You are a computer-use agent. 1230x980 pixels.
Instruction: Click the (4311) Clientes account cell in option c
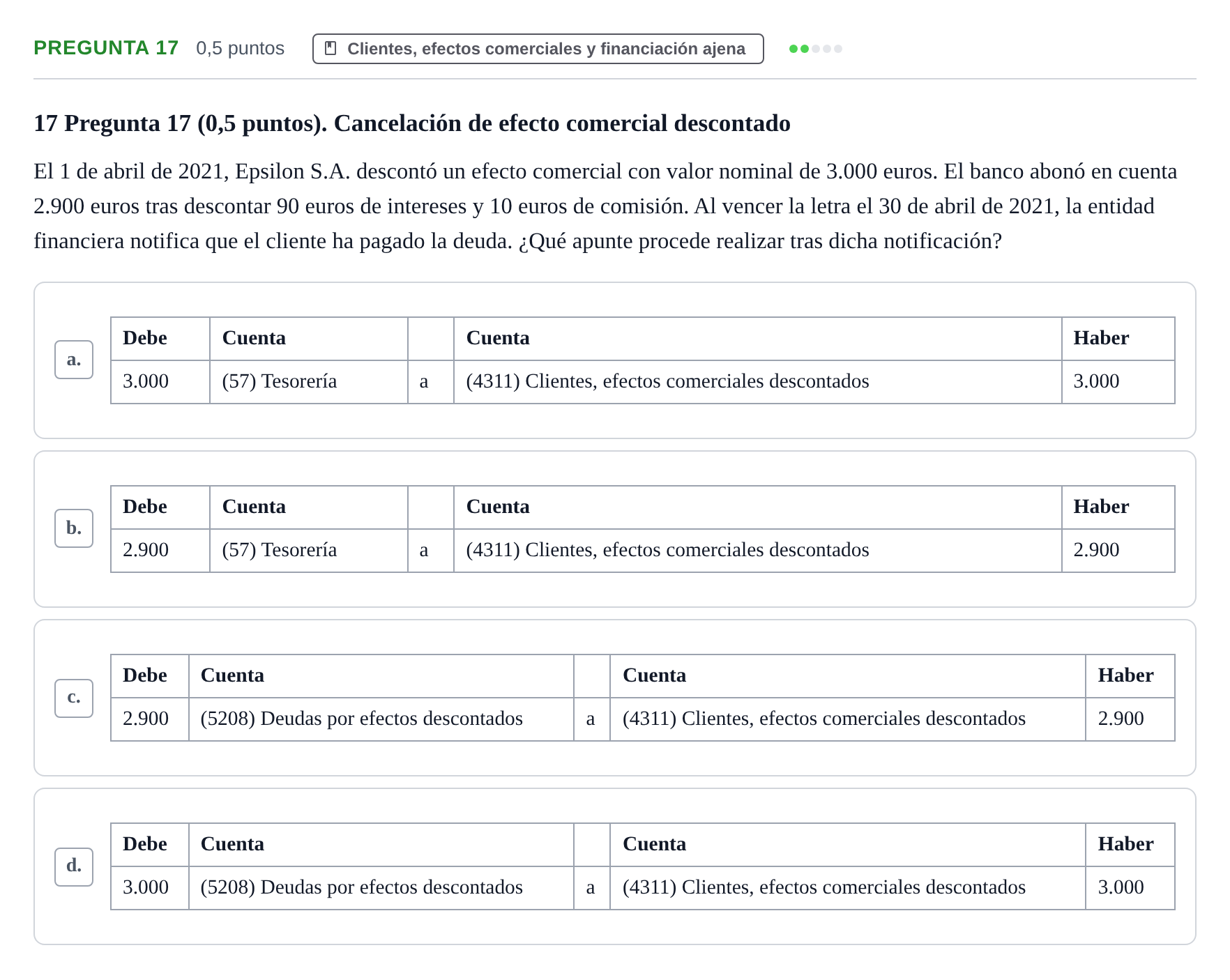pyautogui.click(x=848, y=719)
